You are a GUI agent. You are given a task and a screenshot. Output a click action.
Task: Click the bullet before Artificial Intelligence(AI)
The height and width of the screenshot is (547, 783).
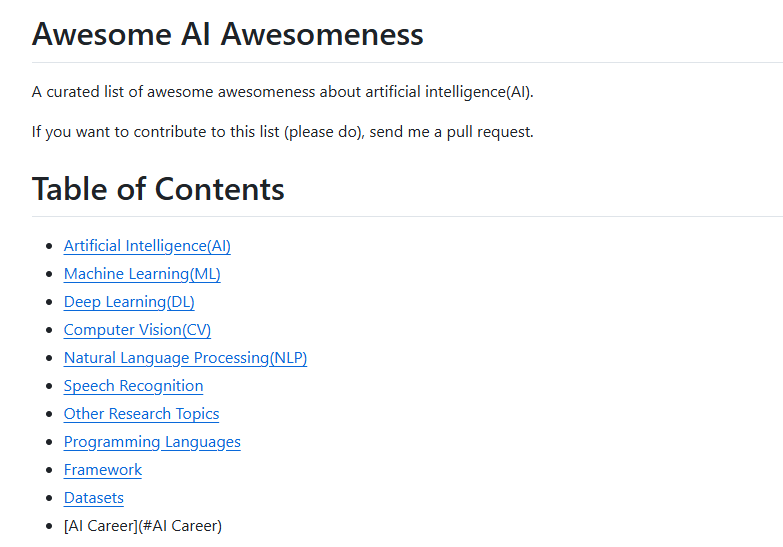click(x=49, y=246)
